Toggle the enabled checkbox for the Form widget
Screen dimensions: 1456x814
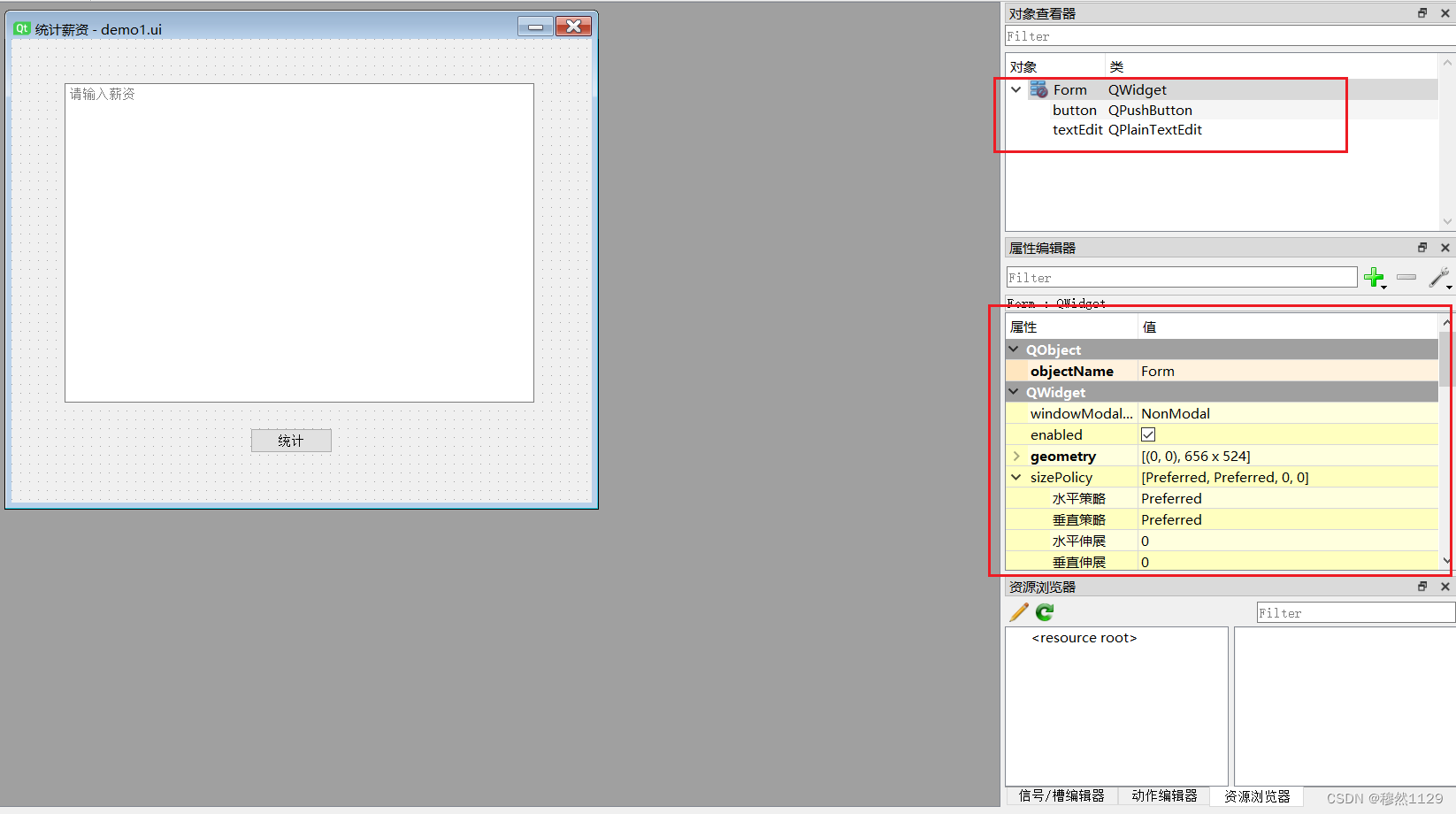(1147, 434)
